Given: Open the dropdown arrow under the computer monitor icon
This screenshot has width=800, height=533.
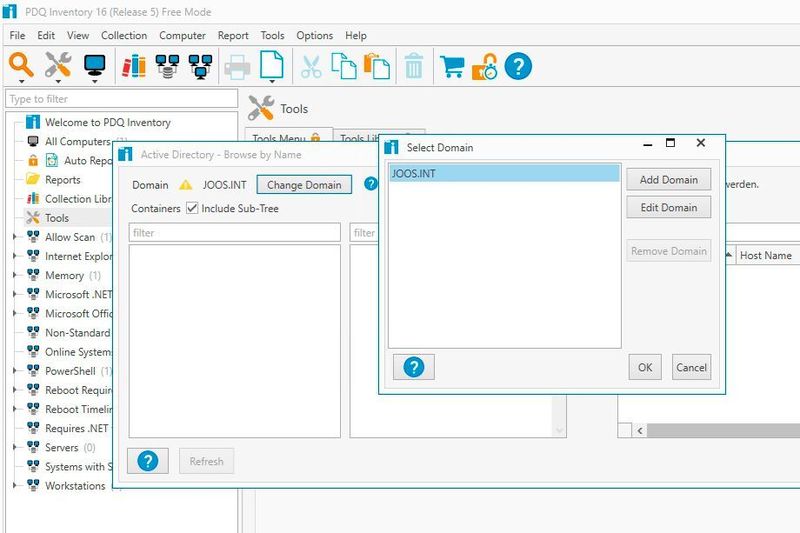Looking at the screenshot, I should (x=95, y=82).
